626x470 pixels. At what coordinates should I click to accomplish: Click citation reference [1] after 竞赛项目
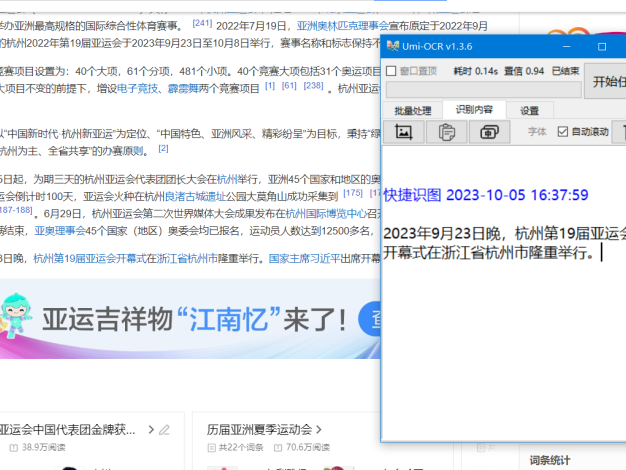pos(270,85)
